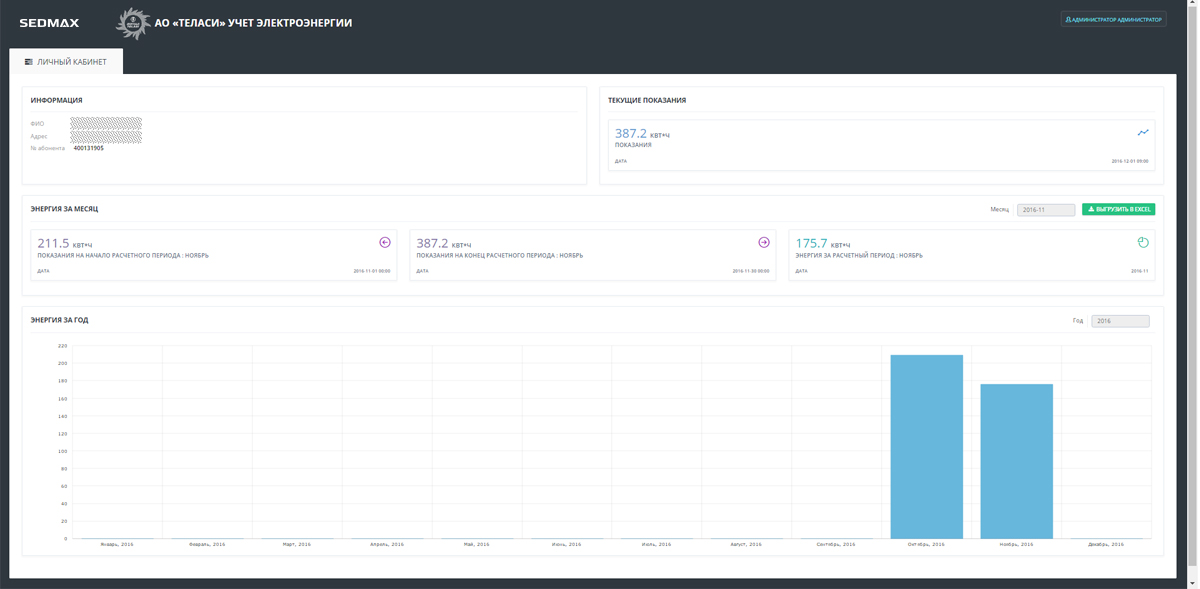Image resolution: width=1200 pixels, height=589 pixels.
Task: Click the purple left-arrow icon on period start card
Action: pos(385,242)
